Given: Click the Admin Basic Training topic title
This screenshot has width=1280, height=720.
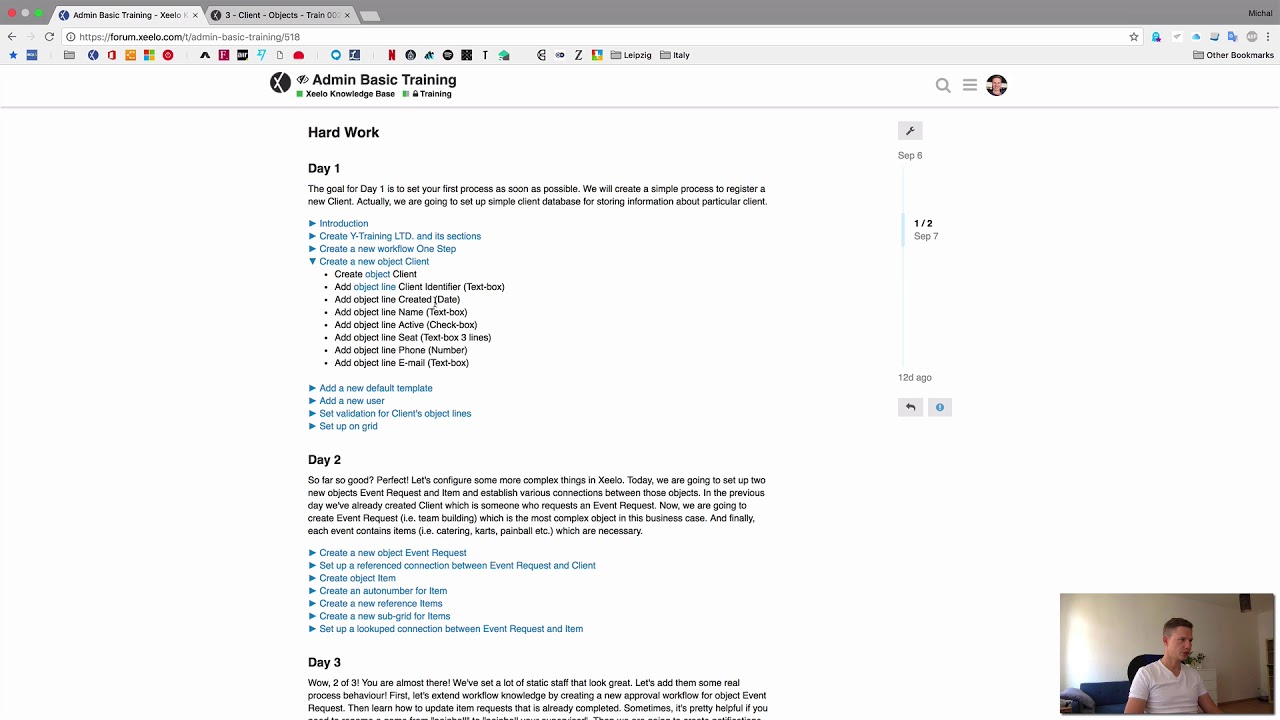Looking at the screenshot, I should (384, 80).
